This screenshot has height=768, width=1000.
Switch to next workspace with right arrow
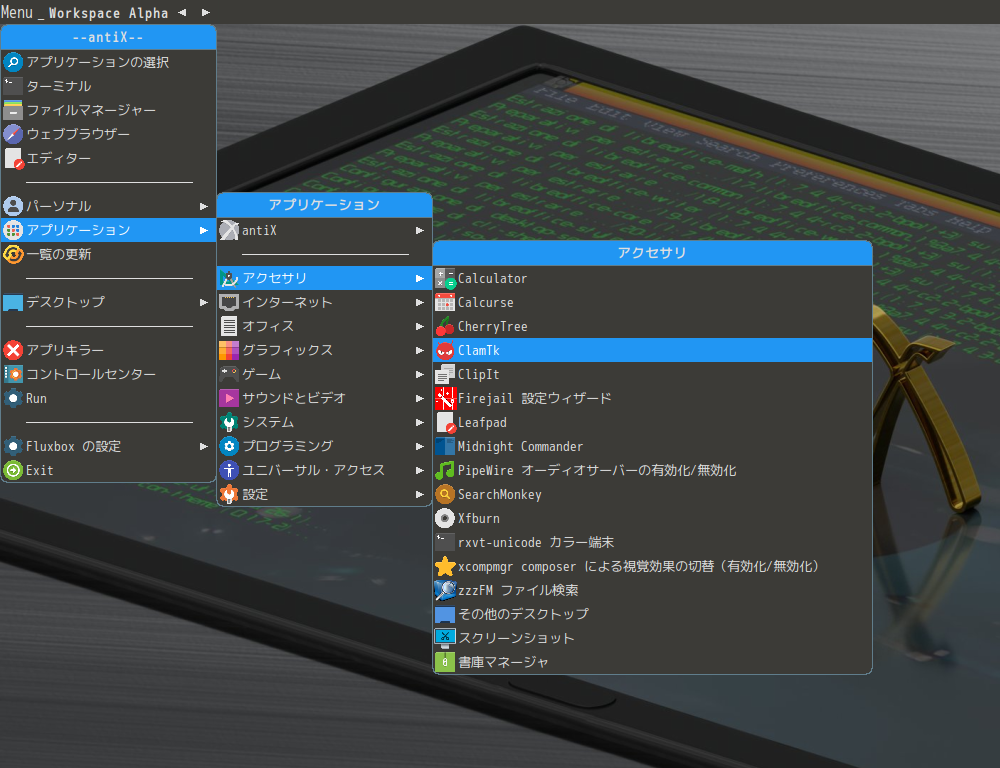(205, 12)
